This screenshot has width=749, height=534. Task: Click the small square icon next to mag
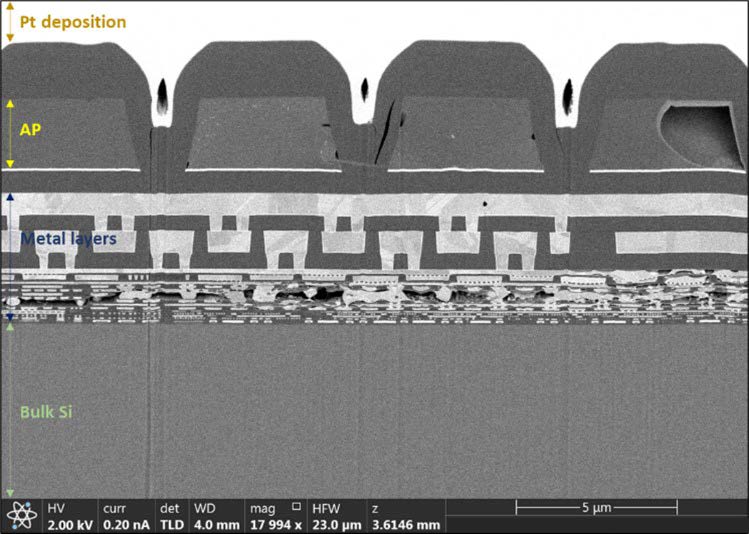click(x=296, y=506)
